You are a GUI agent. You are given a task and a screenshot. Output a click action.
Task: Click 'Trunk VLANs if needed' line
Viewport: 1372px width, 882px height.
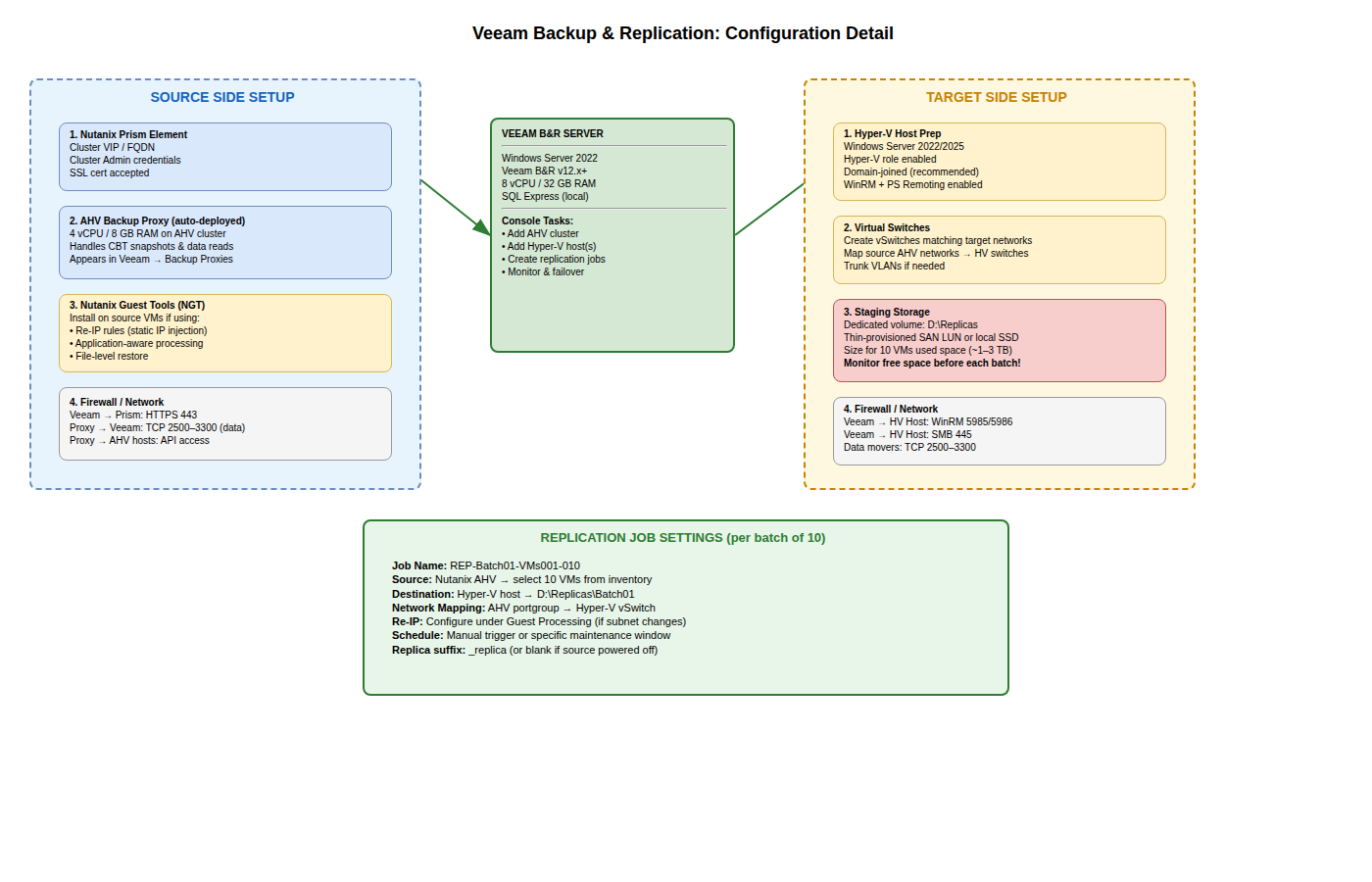point(895,266)
